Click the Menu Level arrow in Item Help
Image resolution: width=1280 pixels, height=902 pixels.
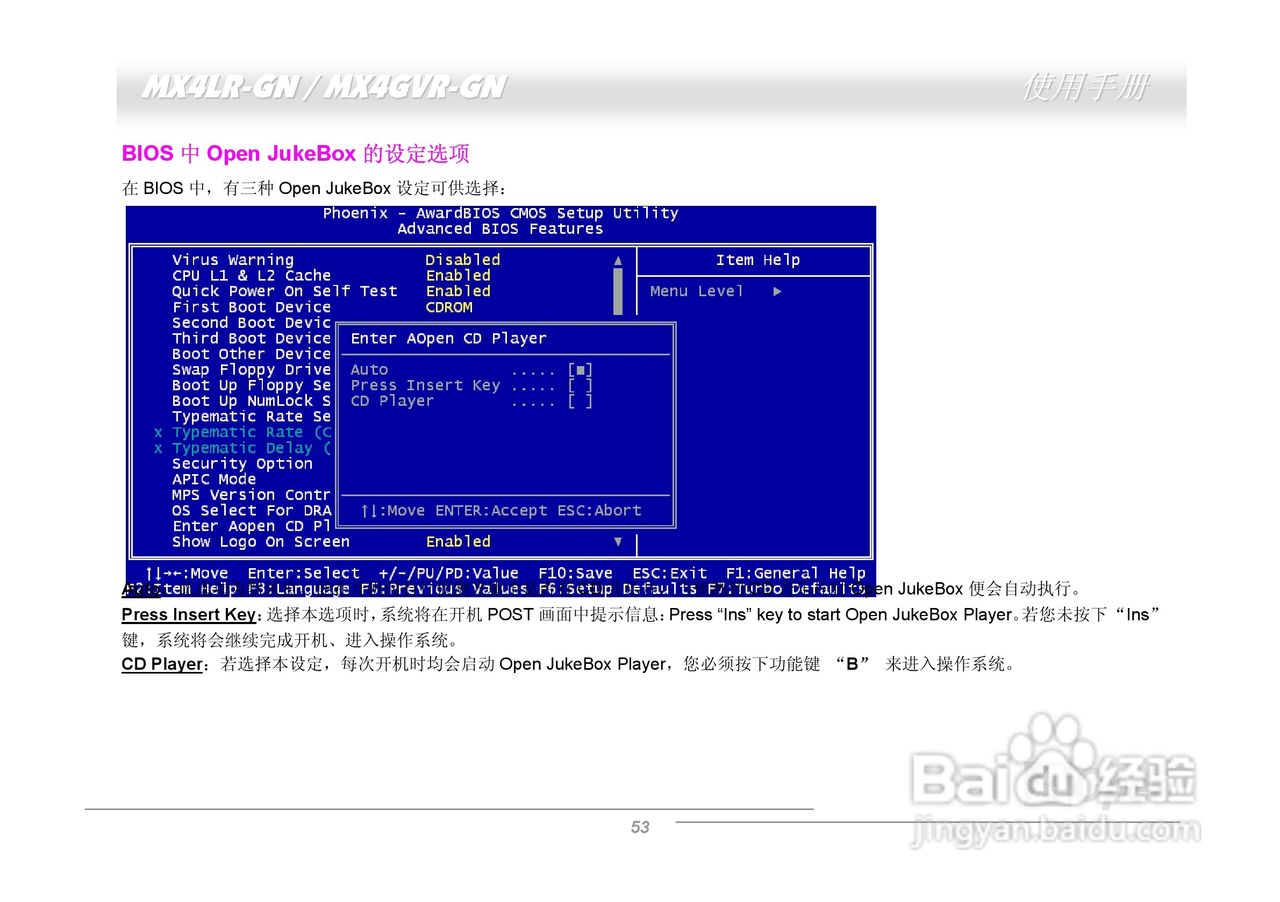pos(777,291)
